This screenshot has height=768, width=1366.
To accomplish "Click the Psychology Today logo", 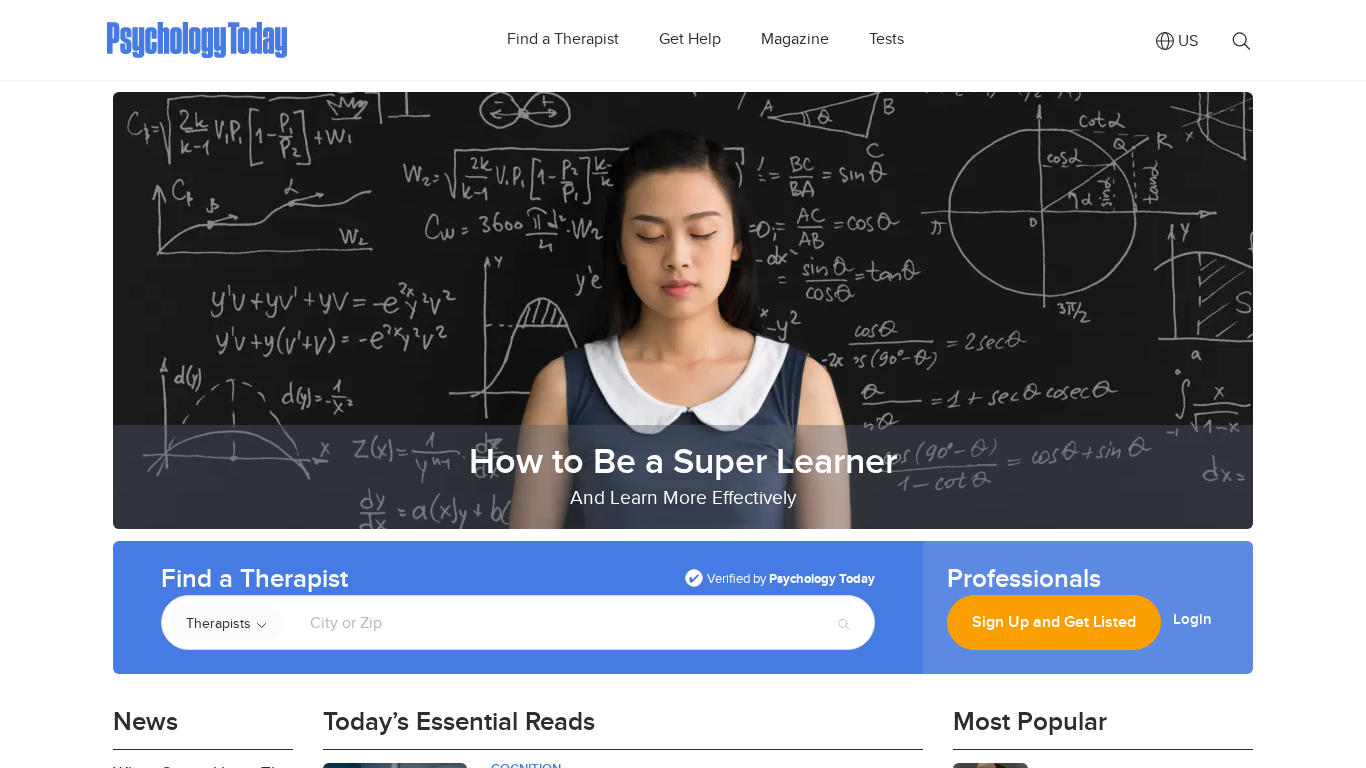I will coord(197,40).
